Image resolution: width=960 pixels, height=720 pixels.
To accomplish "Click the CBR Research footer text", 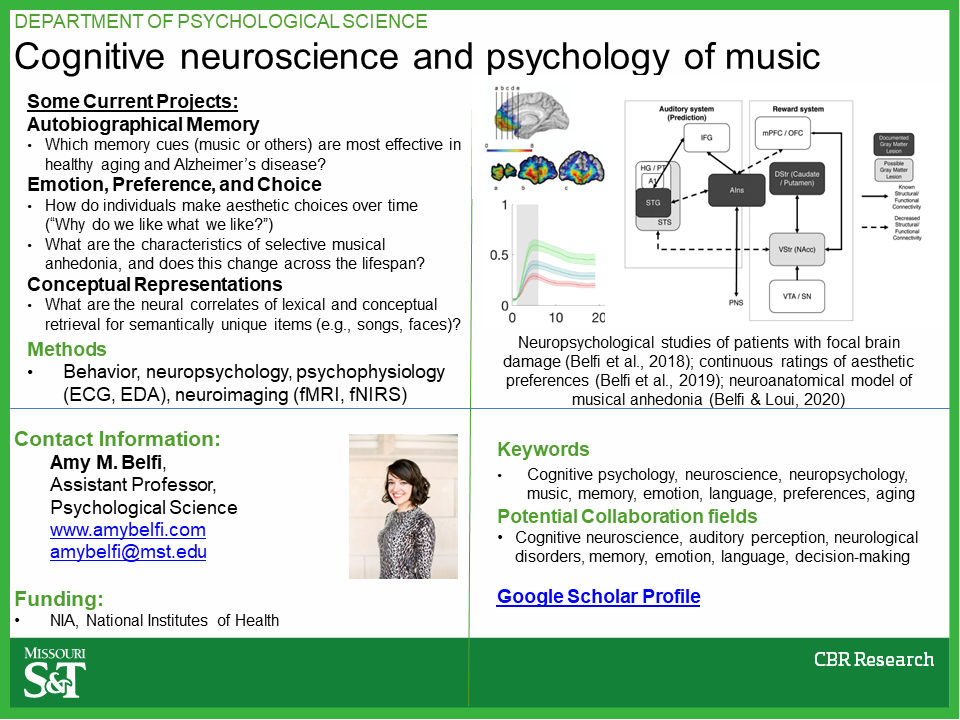I will [873, 659].
